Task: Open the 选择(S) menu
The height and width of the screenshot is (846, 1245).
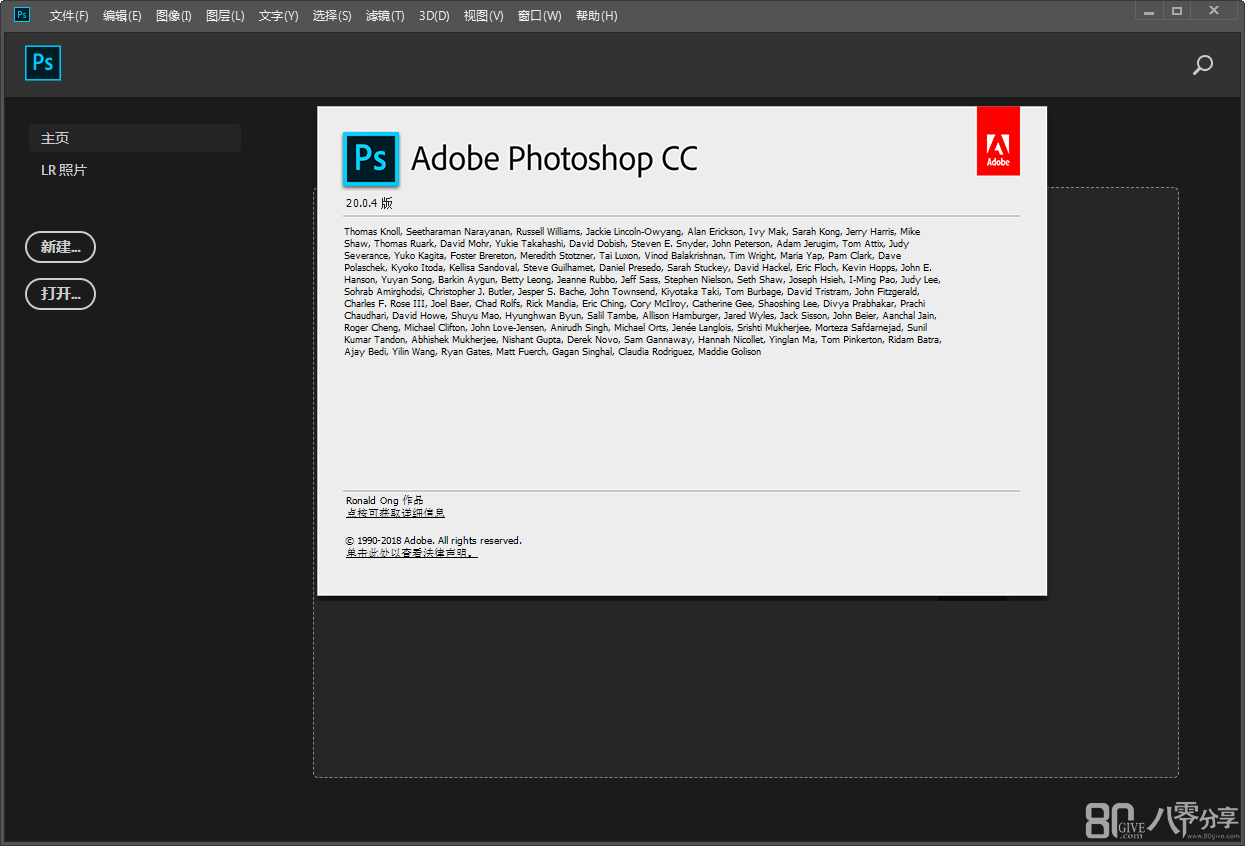Action: pos(332,16)
